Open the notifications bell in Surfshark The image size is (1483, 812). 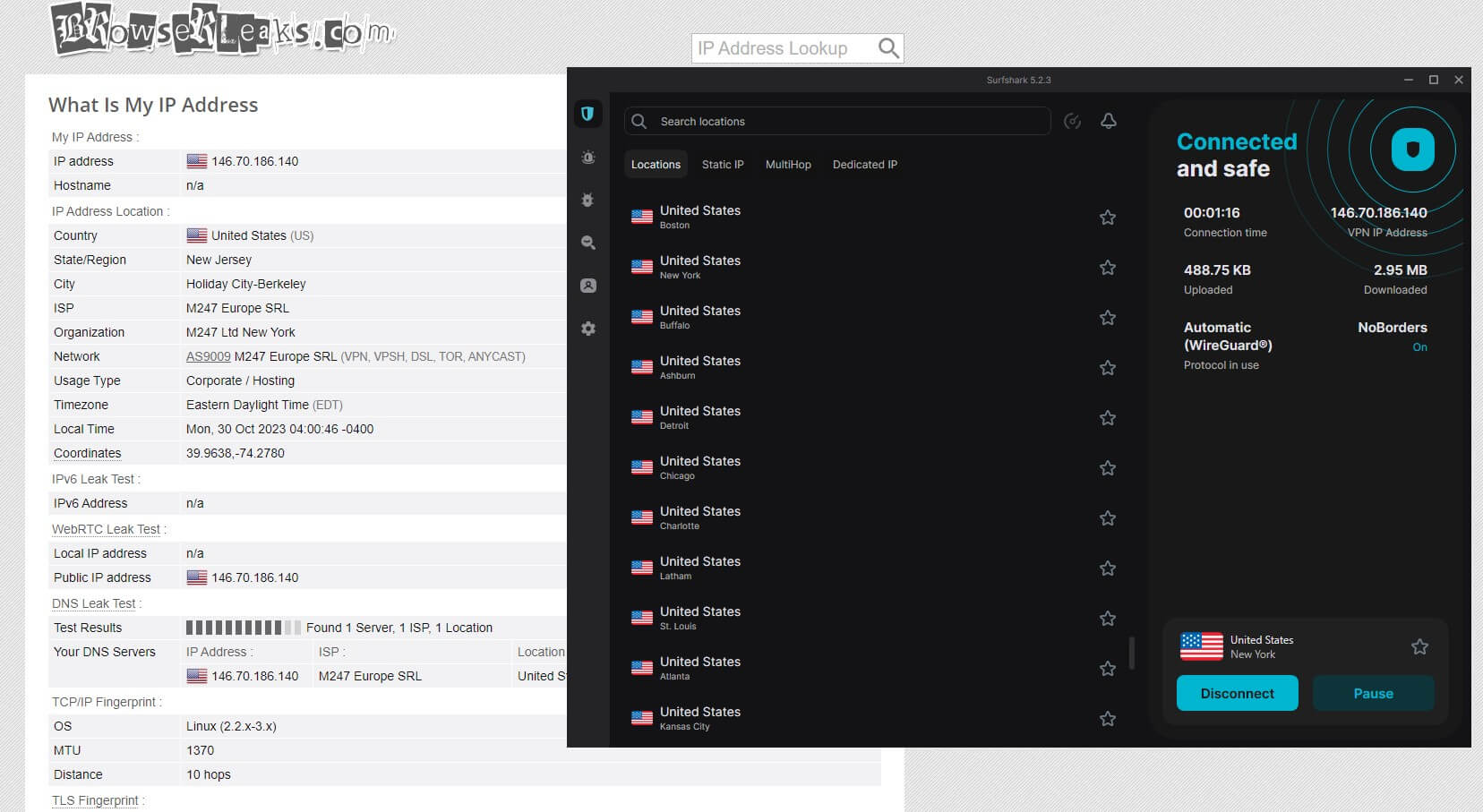coord(1109,121)
